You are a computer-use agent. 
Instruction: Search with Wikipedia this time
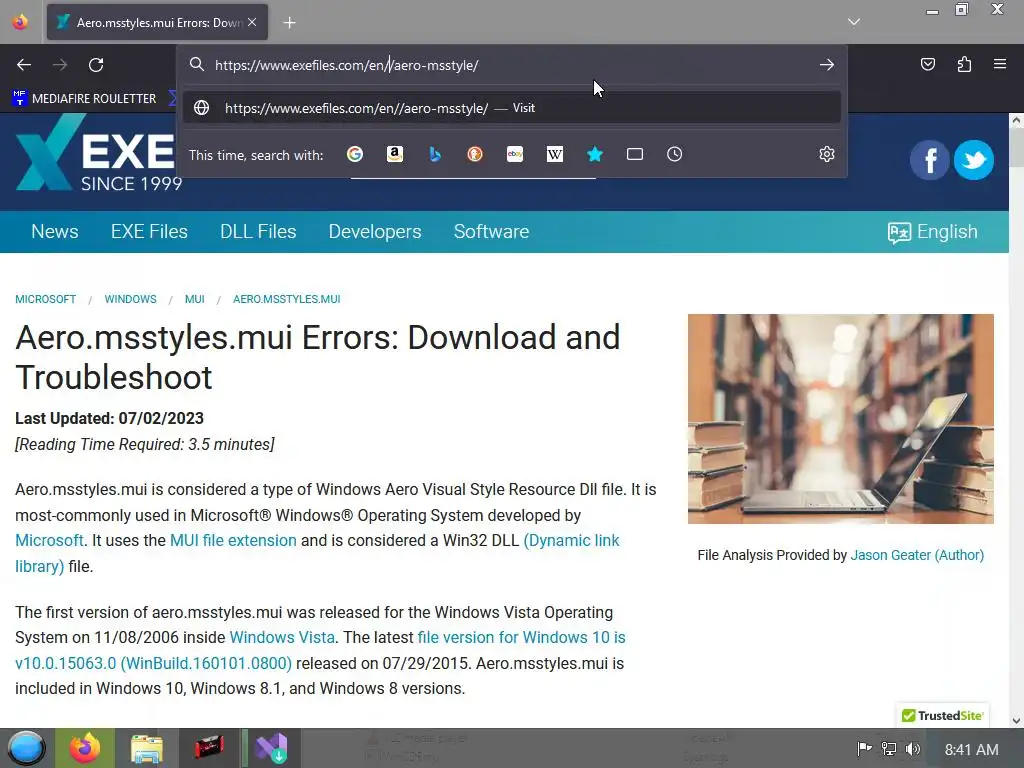pyautogui.click(x=554, y=154)
